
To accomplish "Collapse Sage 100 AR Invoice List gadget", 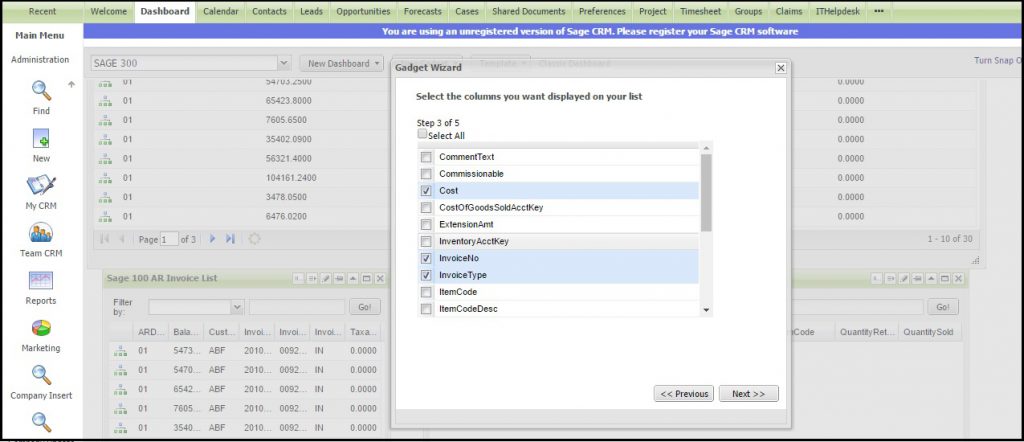I will pyautogui.click(x=353, y=279).
